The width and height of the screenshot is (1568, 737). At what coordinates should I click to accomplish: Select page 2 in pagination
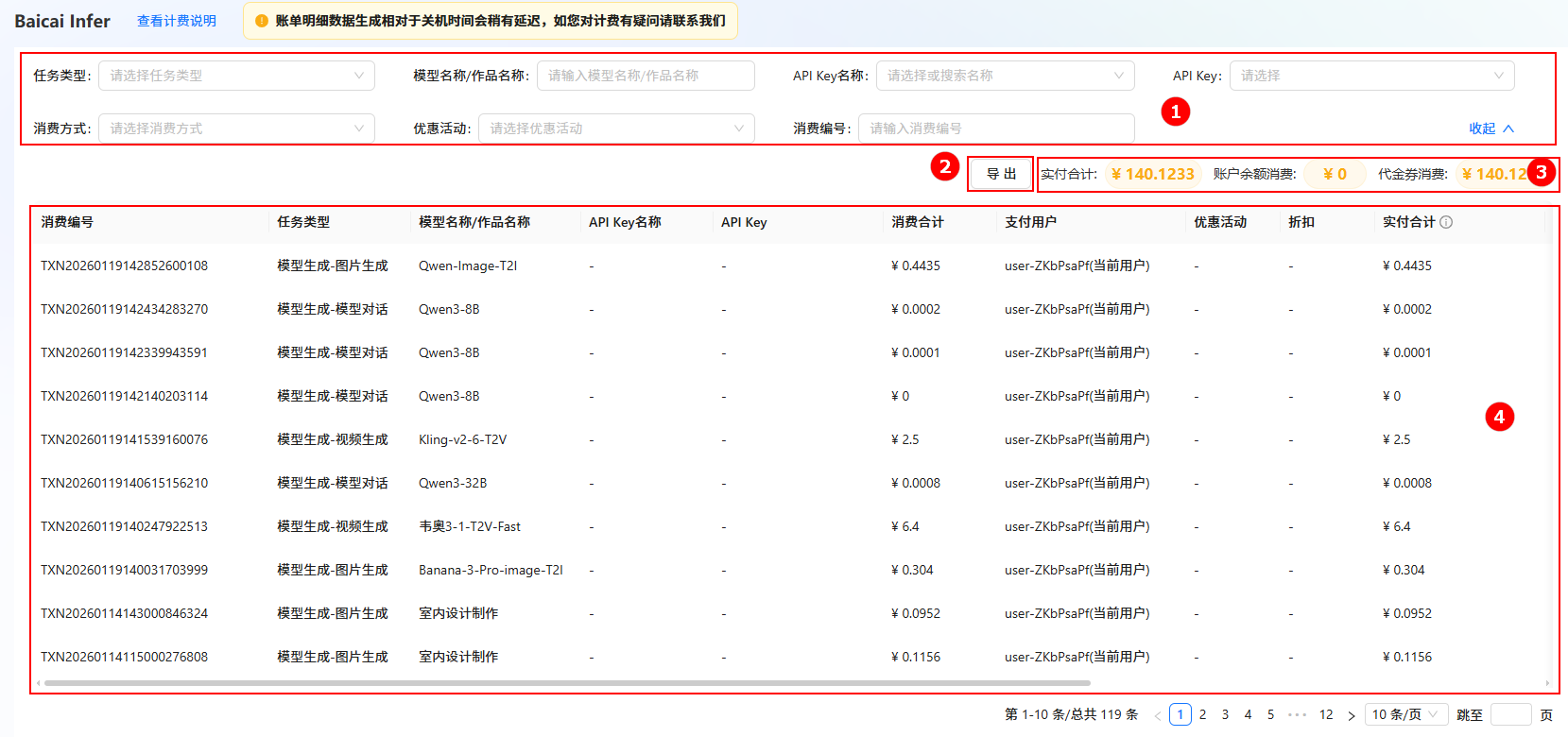1203,714
